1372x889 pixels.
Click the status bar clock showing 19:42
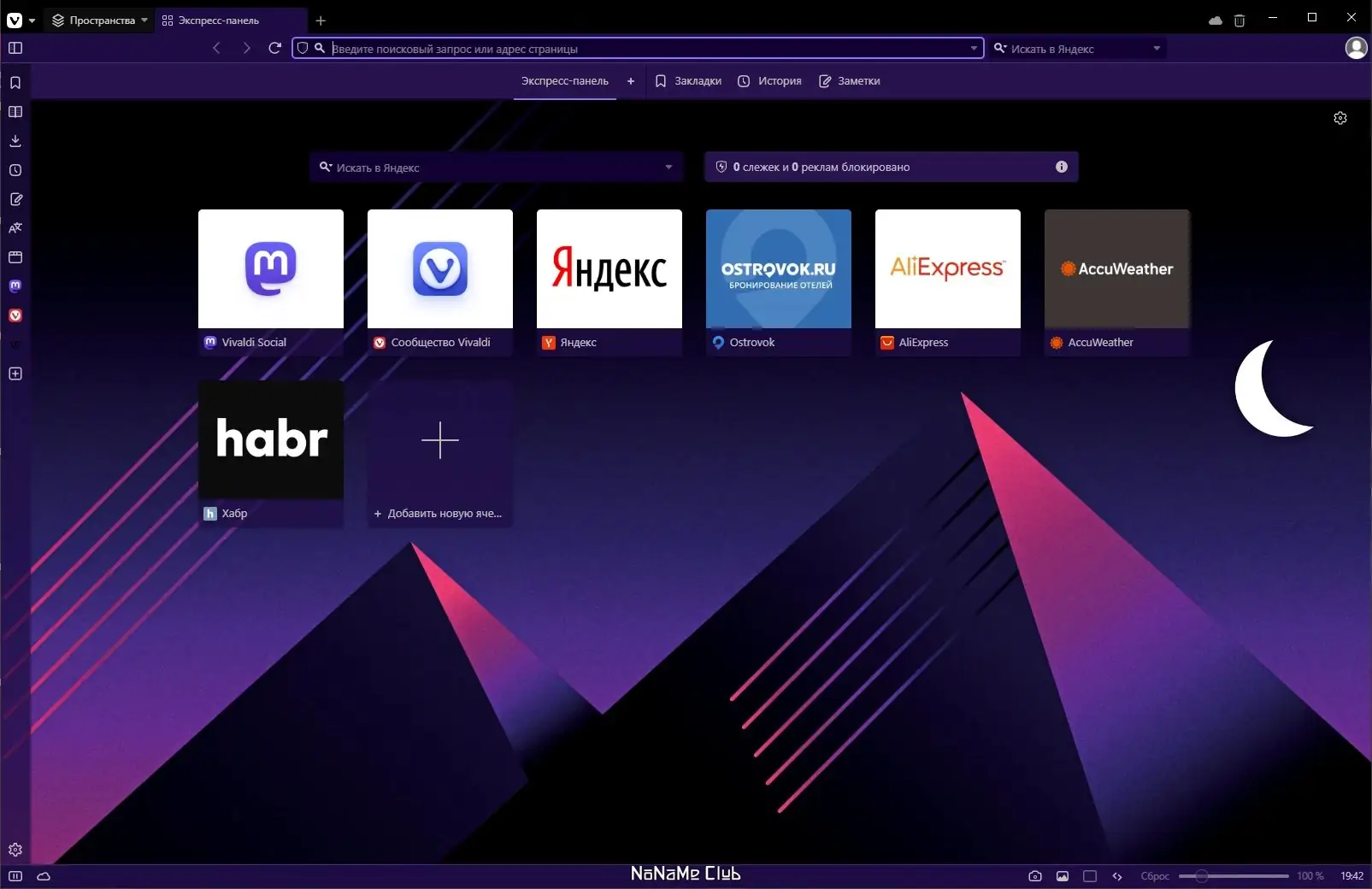click(x=1352, y=876)
